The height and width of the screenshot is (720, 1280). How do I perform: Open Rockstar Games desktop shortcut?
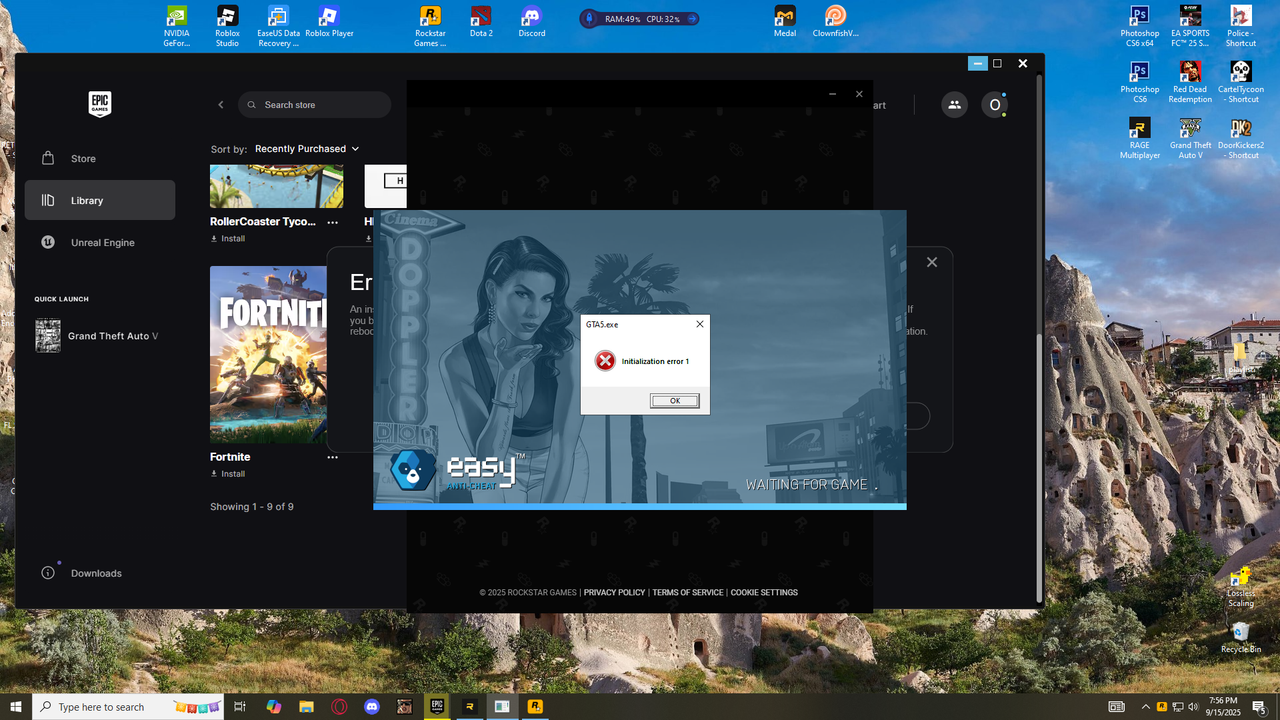430,26
